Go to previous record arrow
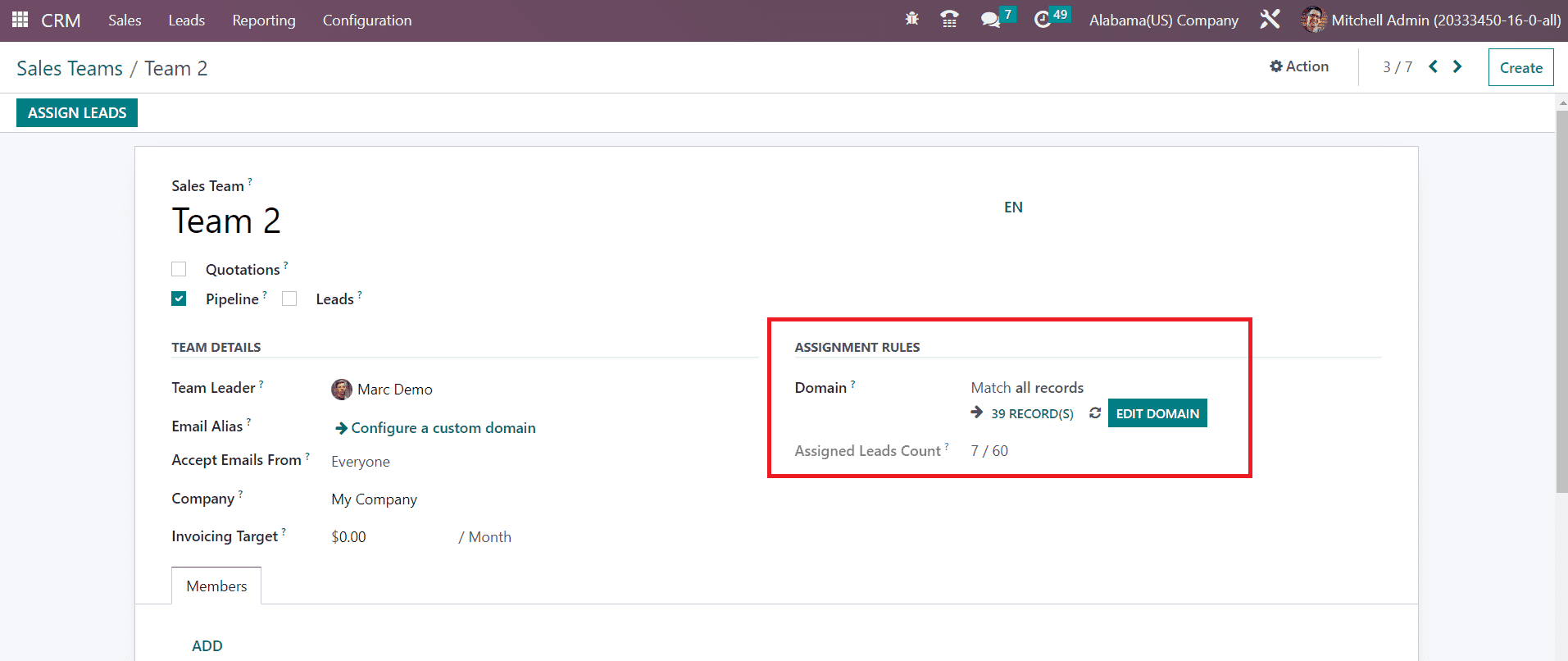 point(1433,67)
